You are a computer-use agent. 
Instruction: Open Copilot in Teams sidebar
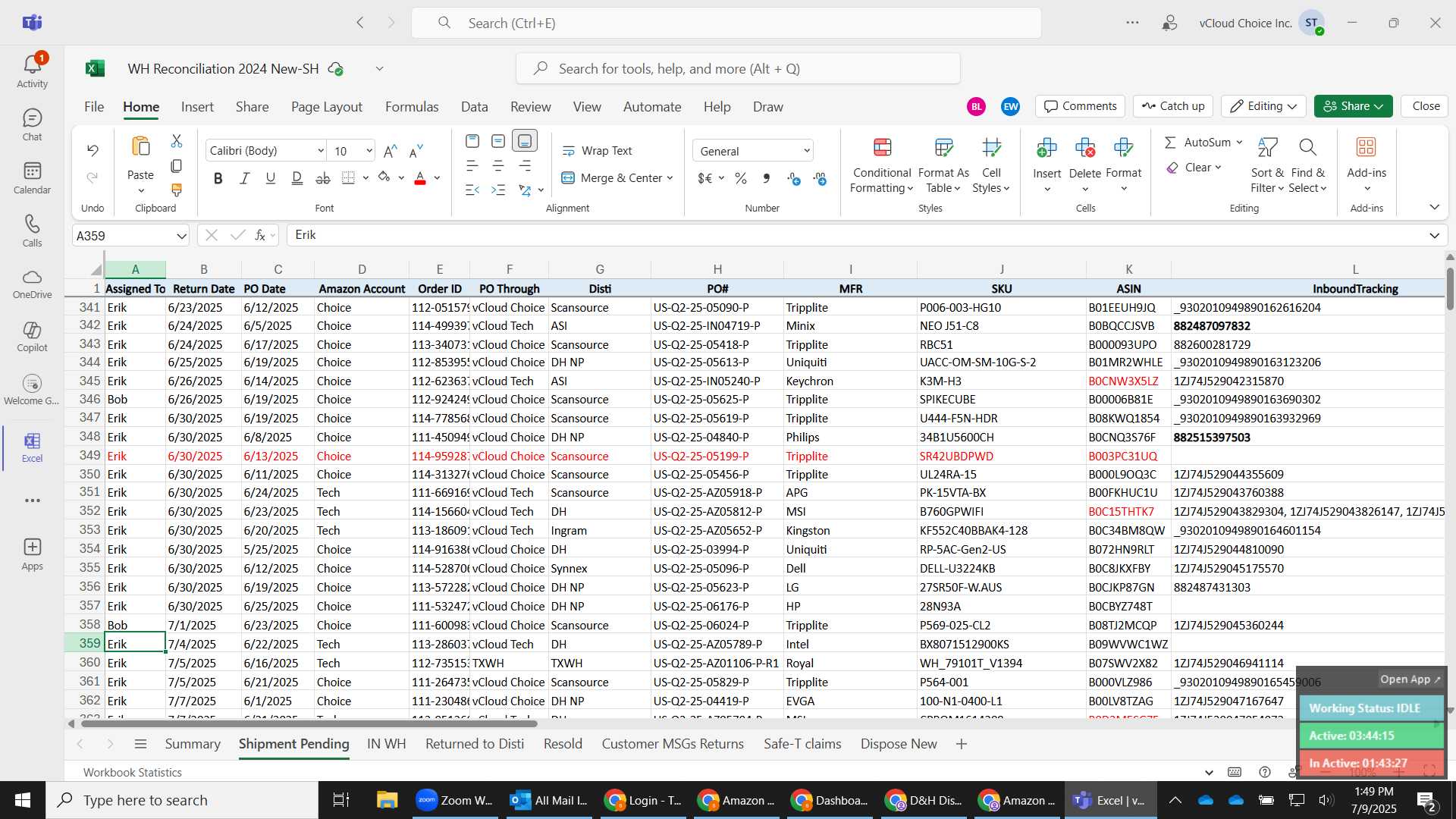pyautogui.click(x=32, y=337)
